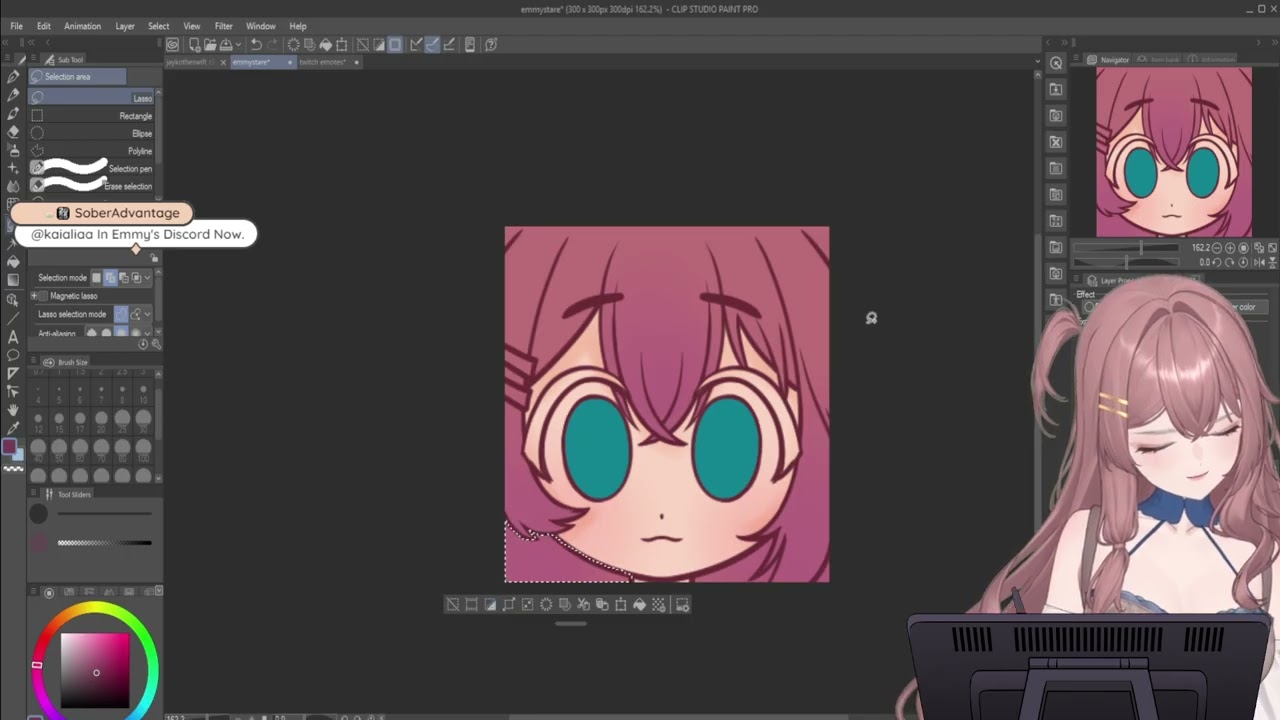Toggle Show selection border

tap(395, 44)
